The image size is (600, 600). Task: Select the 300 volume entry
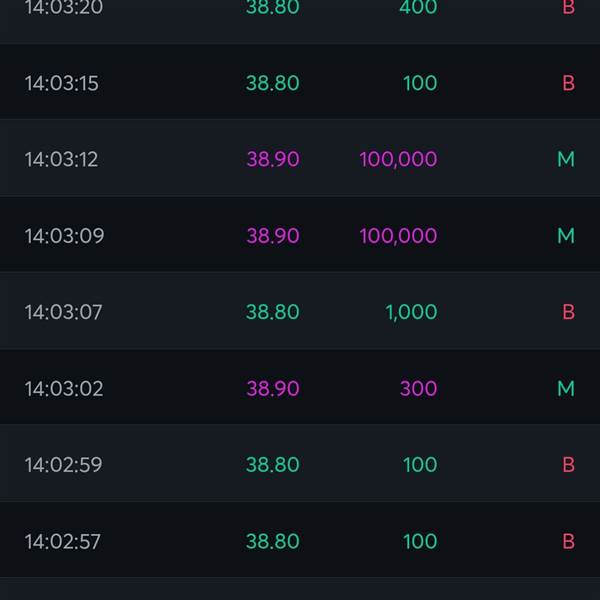418,388
